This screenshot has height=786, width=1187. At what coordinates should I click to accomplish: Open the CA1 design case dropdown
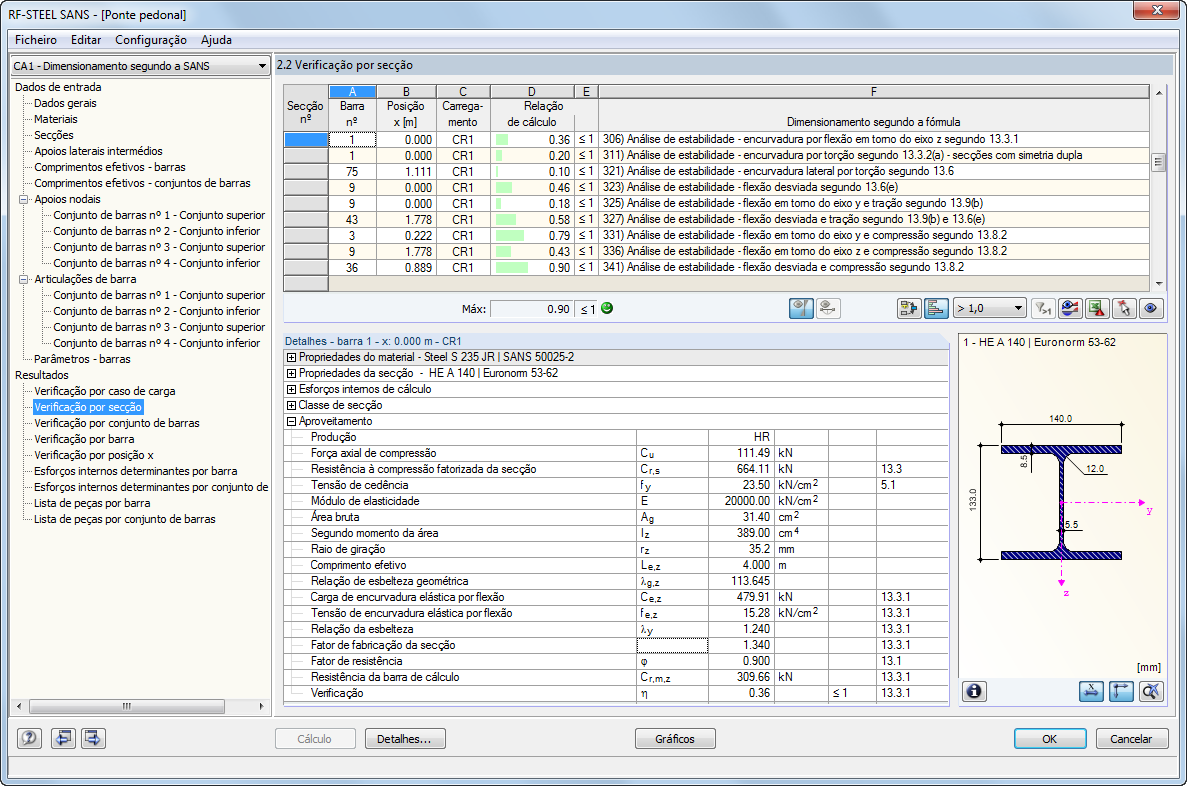click(141, 66)
